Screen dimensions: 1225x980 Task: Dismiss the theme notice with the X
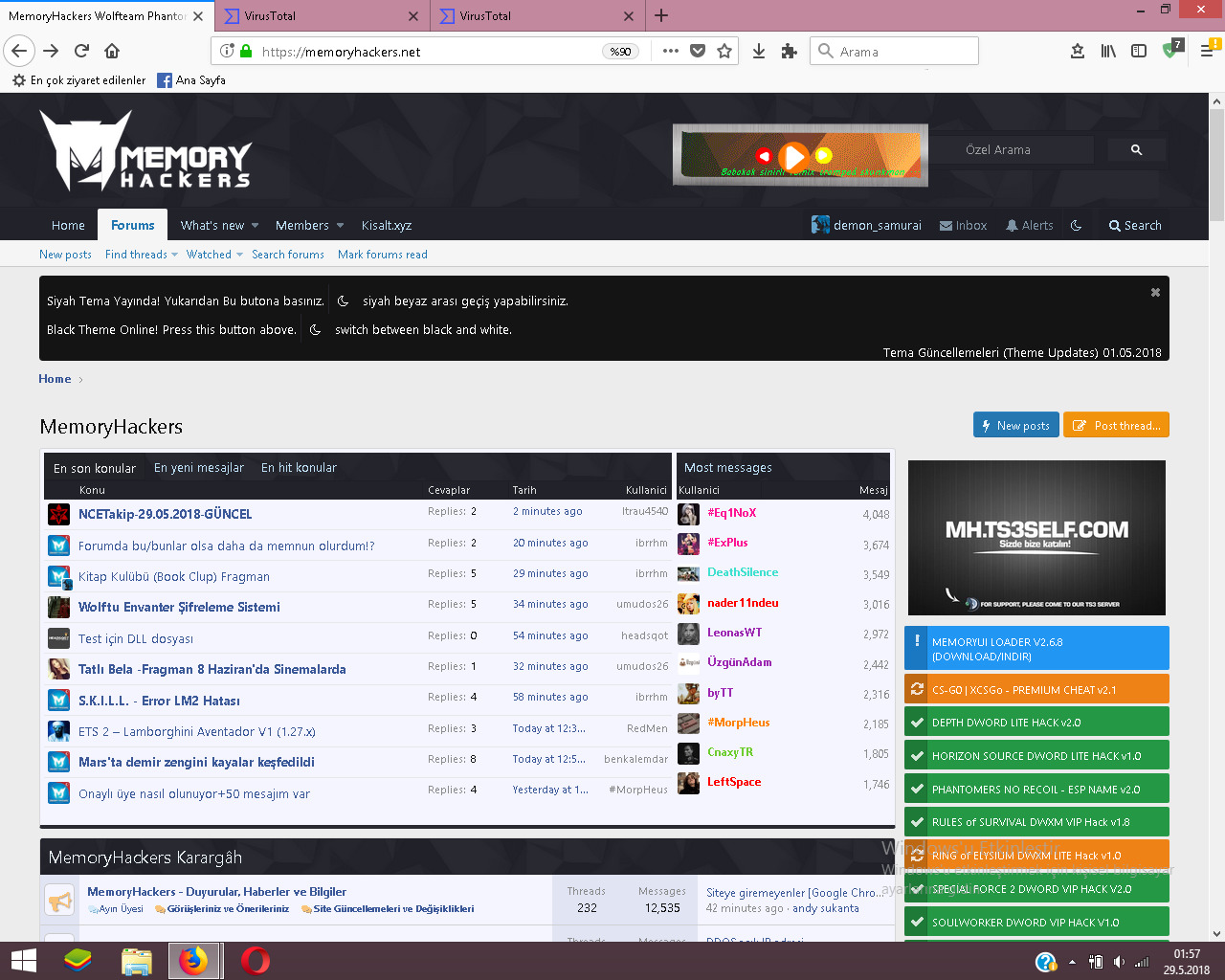coord(1155,293)
